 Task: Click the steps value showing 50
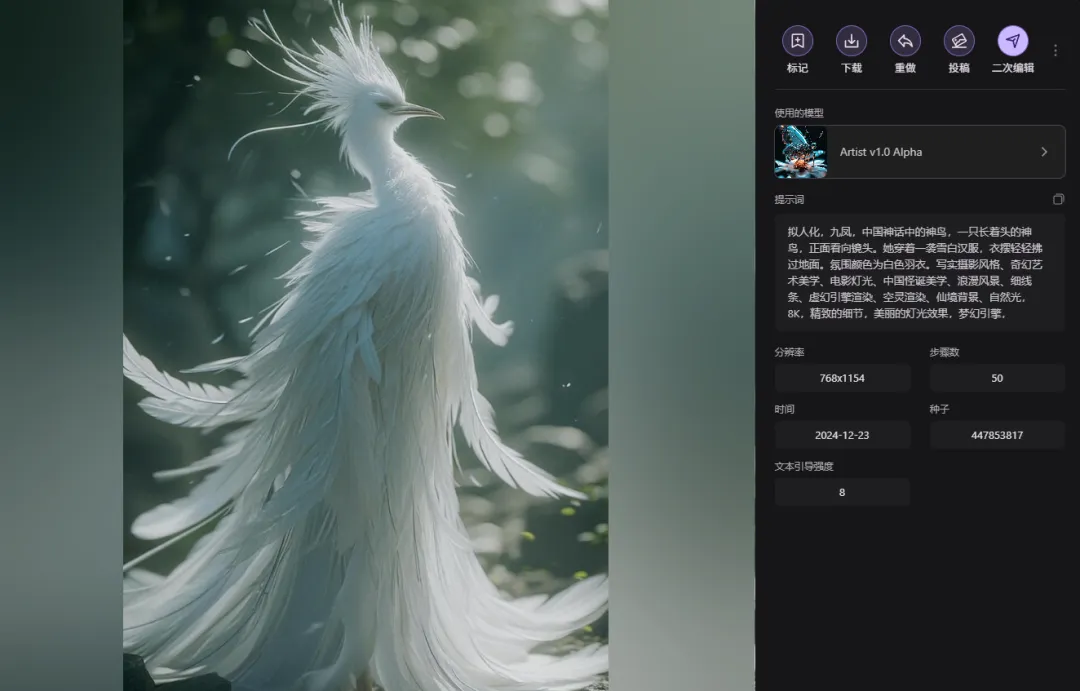pos(996,377)
